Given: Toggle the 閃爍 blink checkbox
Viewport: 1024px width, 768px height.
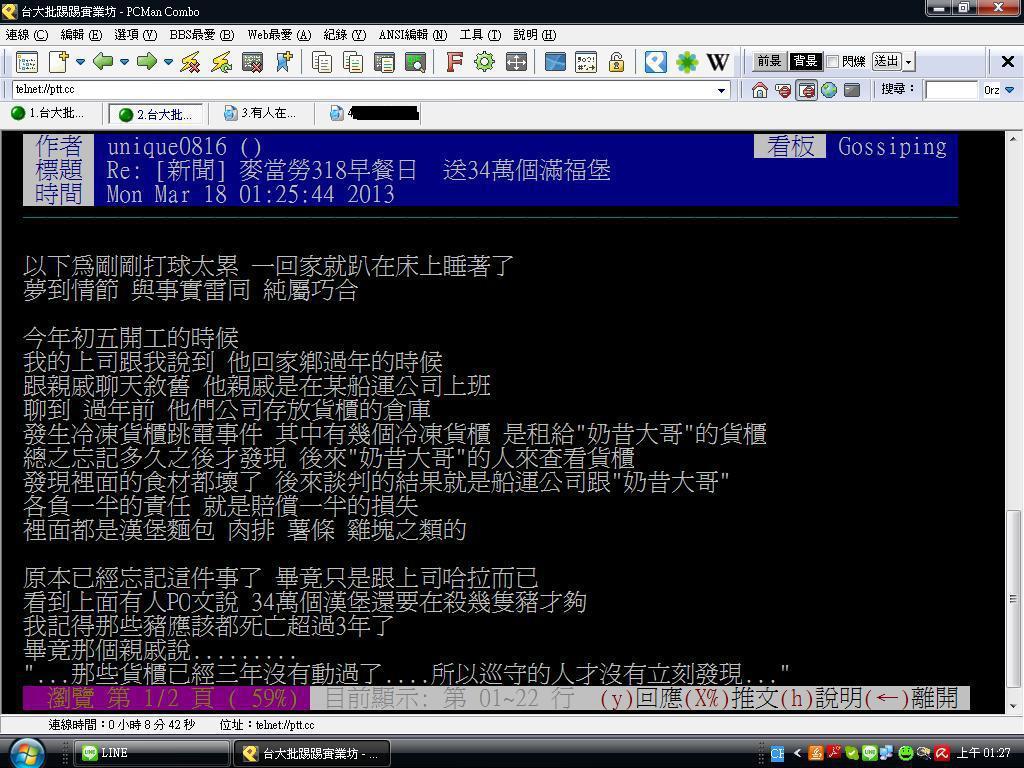Looking at the screenshot, I should [833, 61].
